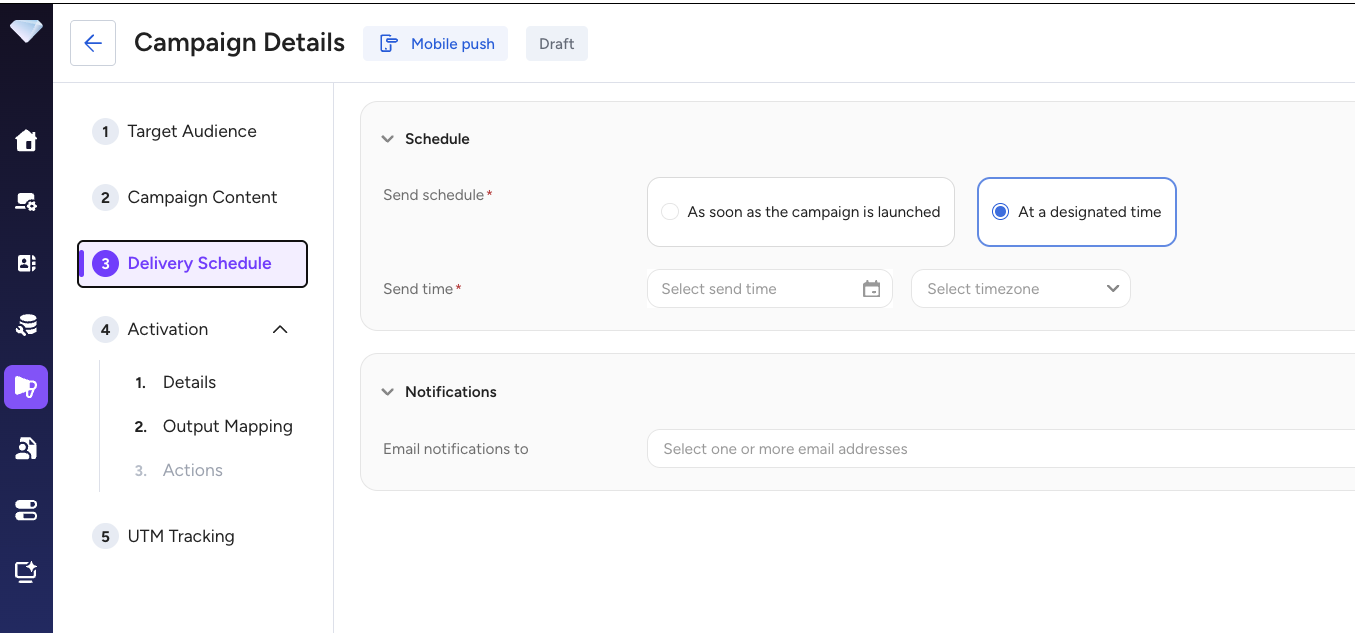Screen dimensions: 1355x633
Task: Click the Mobile push channel badge
Action: point(435,44)
